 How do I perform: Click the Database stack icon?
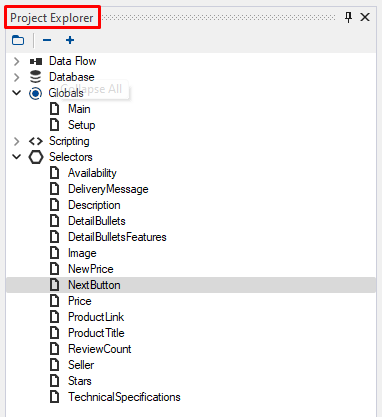(x=36, y=77)
